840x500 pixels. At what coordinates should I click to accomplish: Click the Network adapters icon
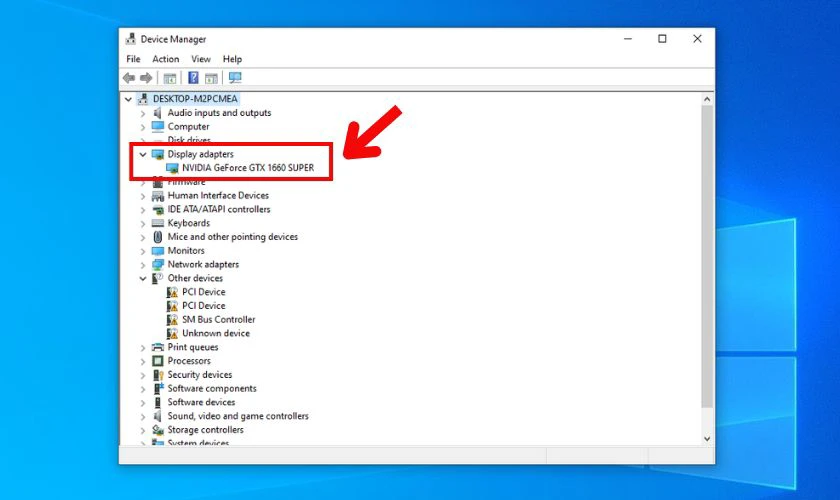pos(158,265)
